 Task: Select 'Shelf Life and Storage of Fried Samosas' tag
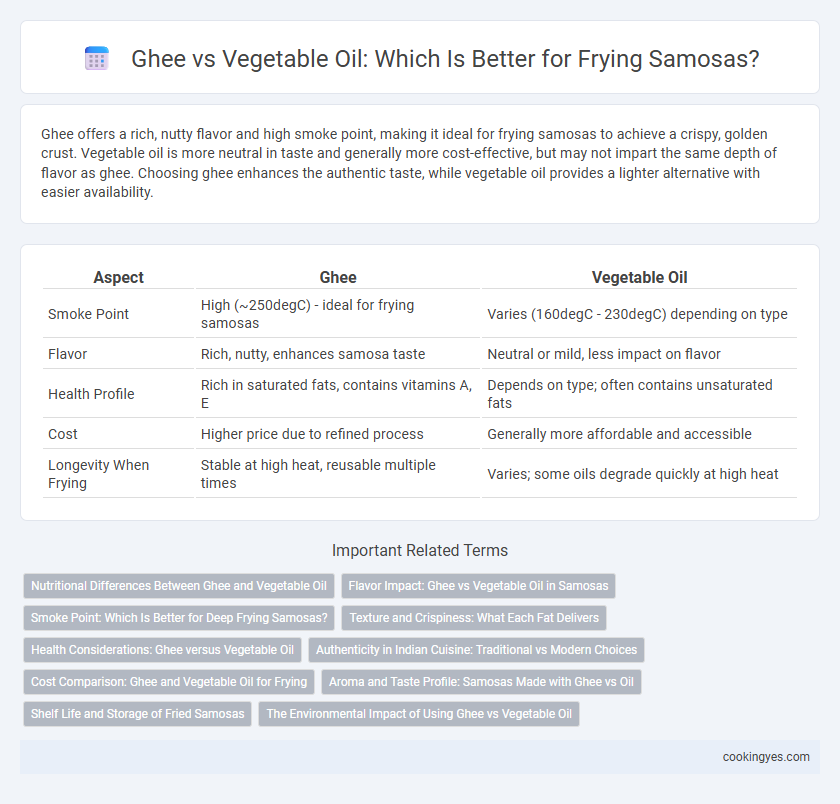tap(137, 714)
